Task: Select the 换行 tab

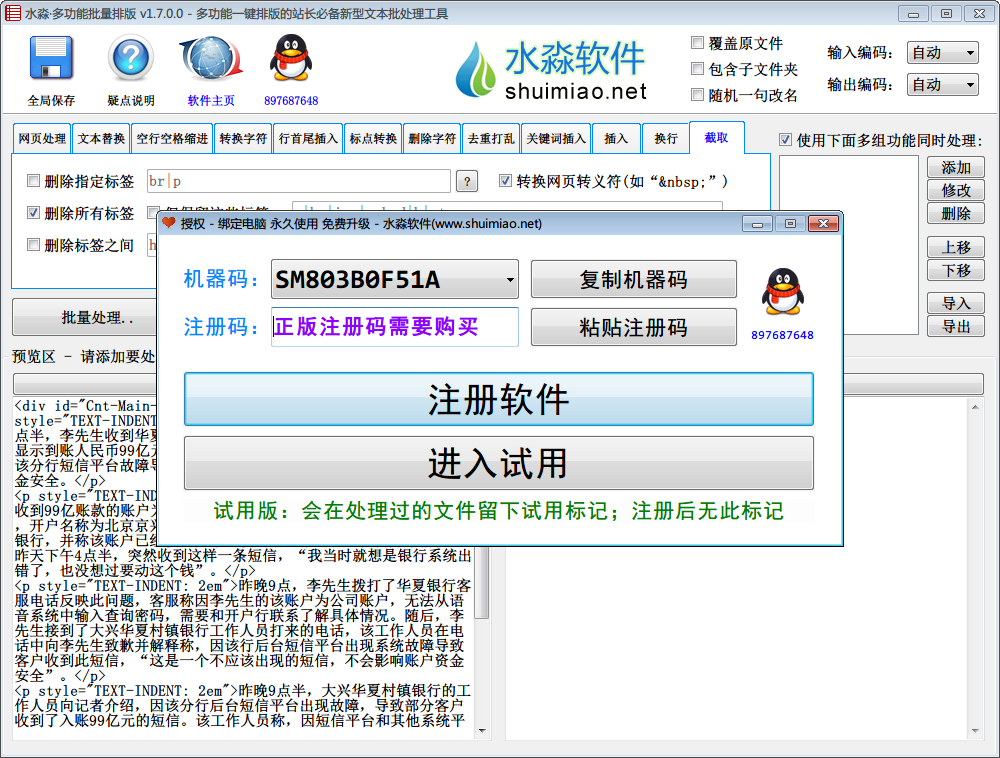Action: tap(666, 138)
